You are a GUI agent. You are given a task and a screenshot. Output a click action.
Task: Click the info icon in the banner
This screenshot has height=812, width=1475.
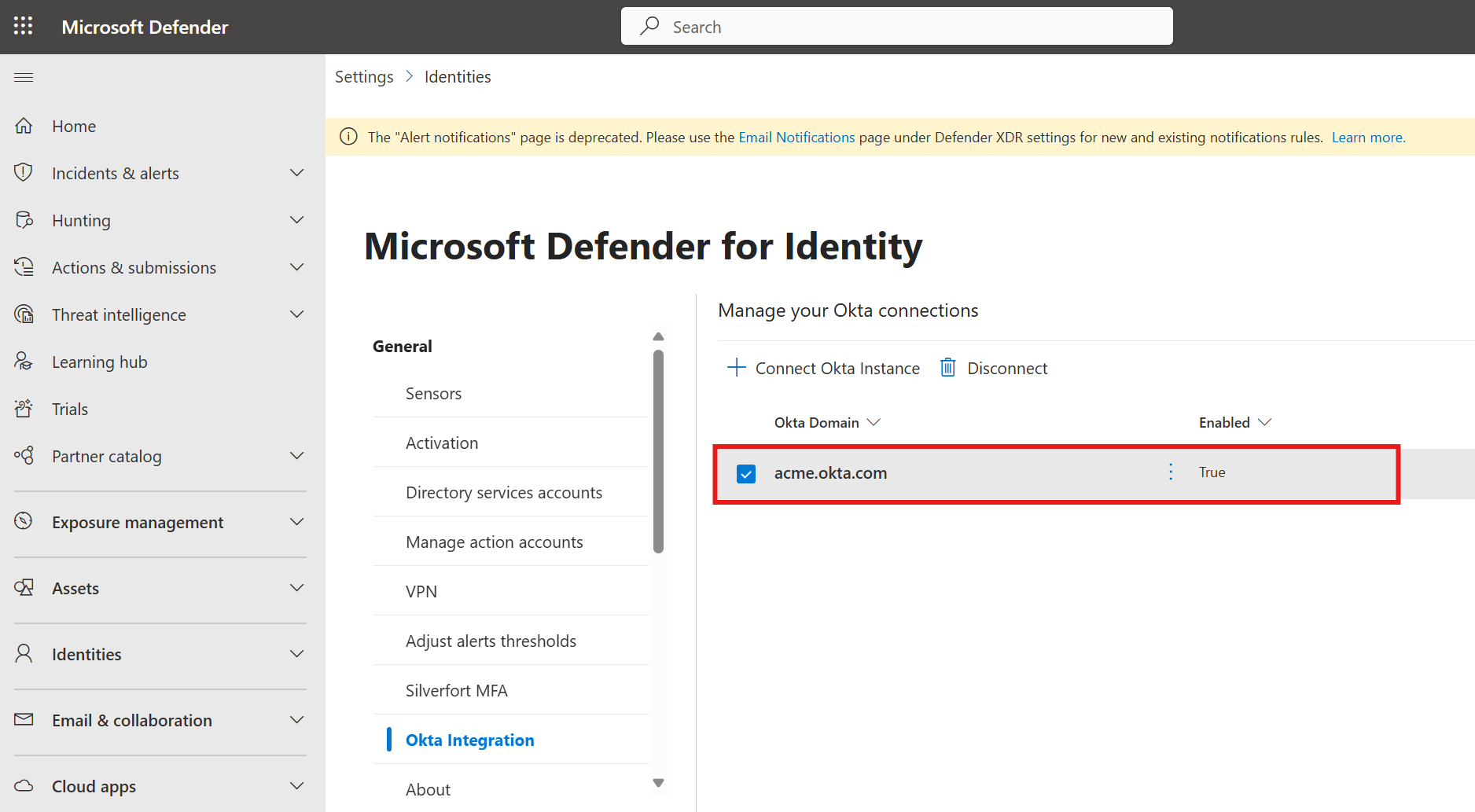click(x=348, y=137)
